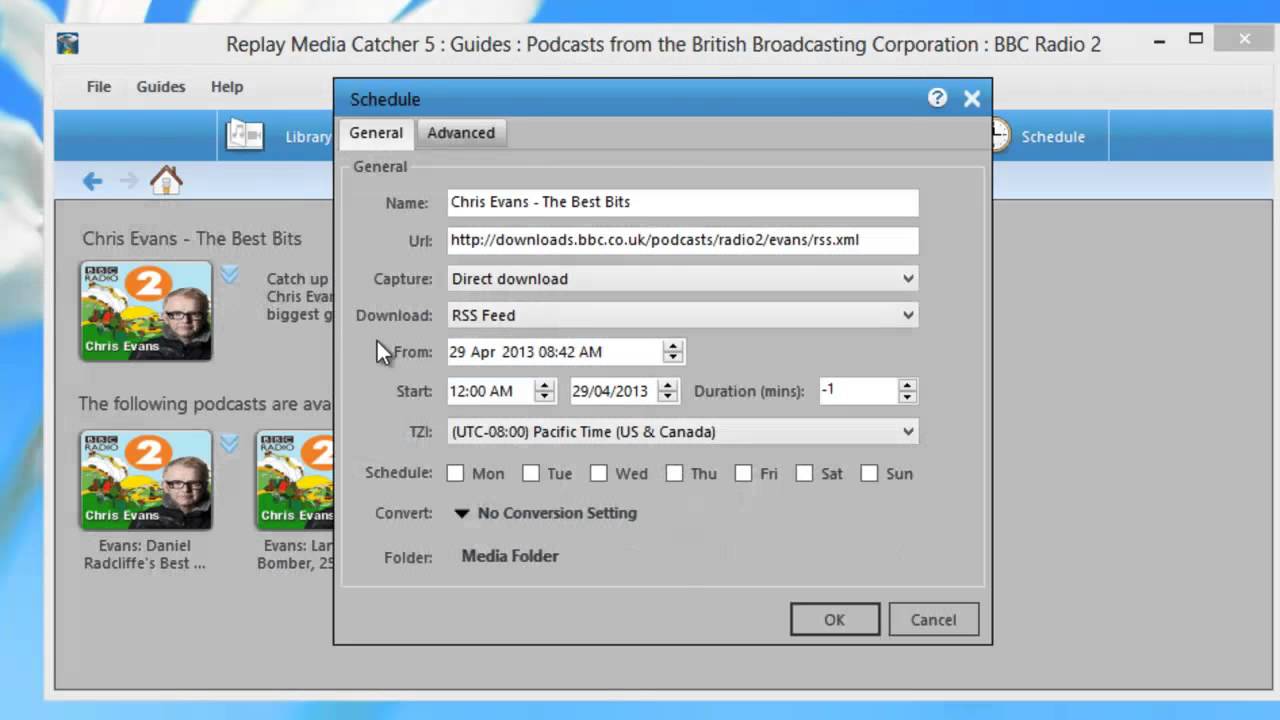Click the Schedule toolbar label
Image resolution: width=1280 pixels, height=720 pixels.
1053,137
